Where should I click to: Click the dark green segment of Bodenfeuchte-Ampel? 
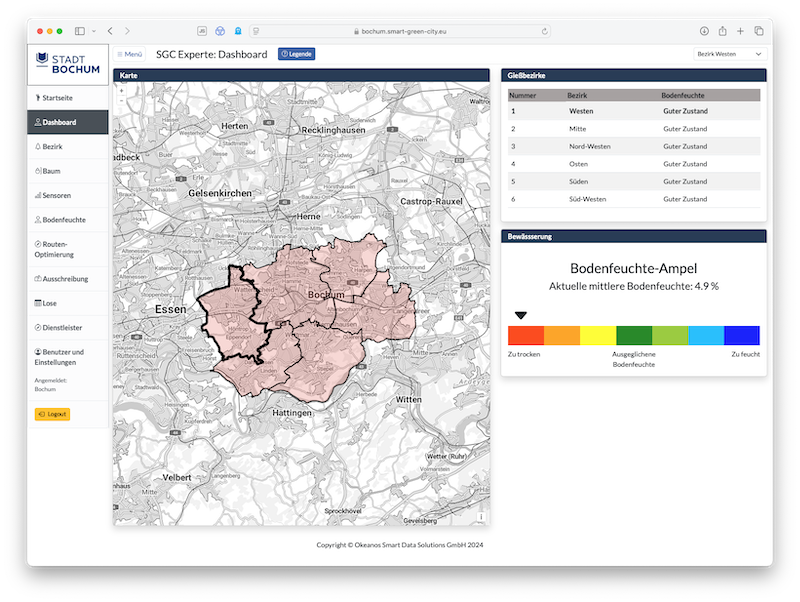633,336
